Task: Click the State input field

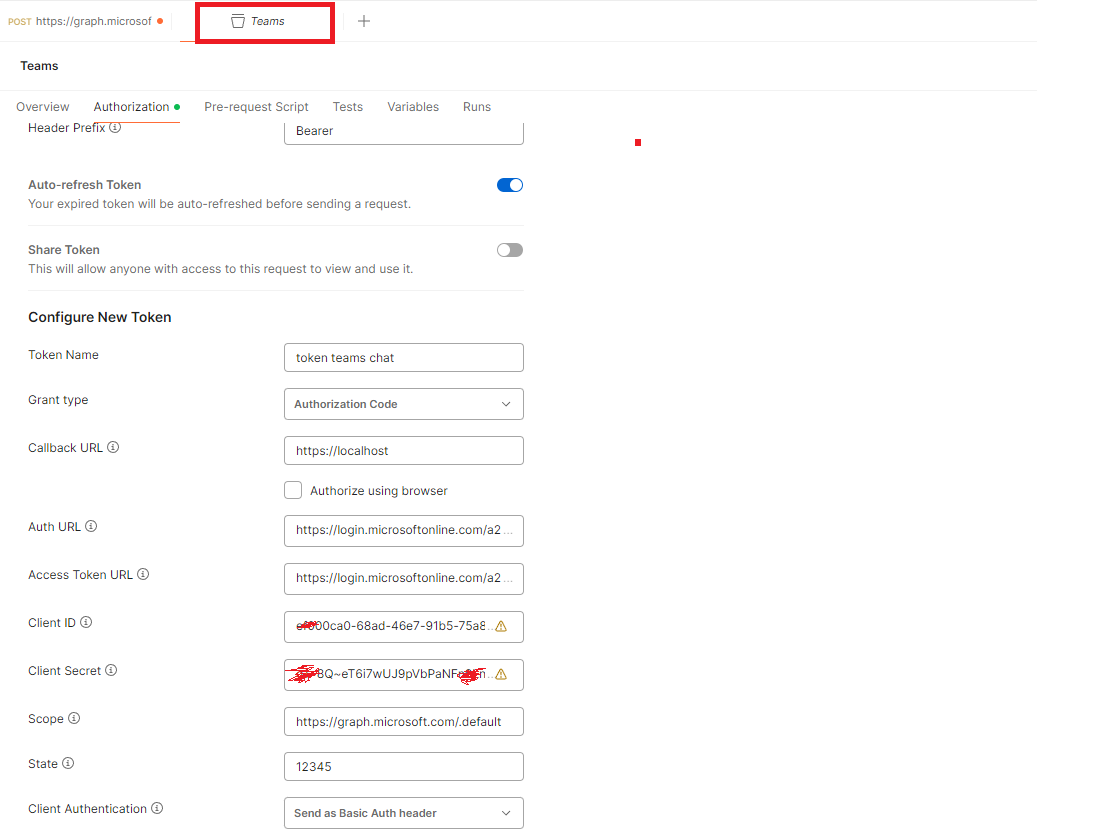Action: (x=403, y=766)
